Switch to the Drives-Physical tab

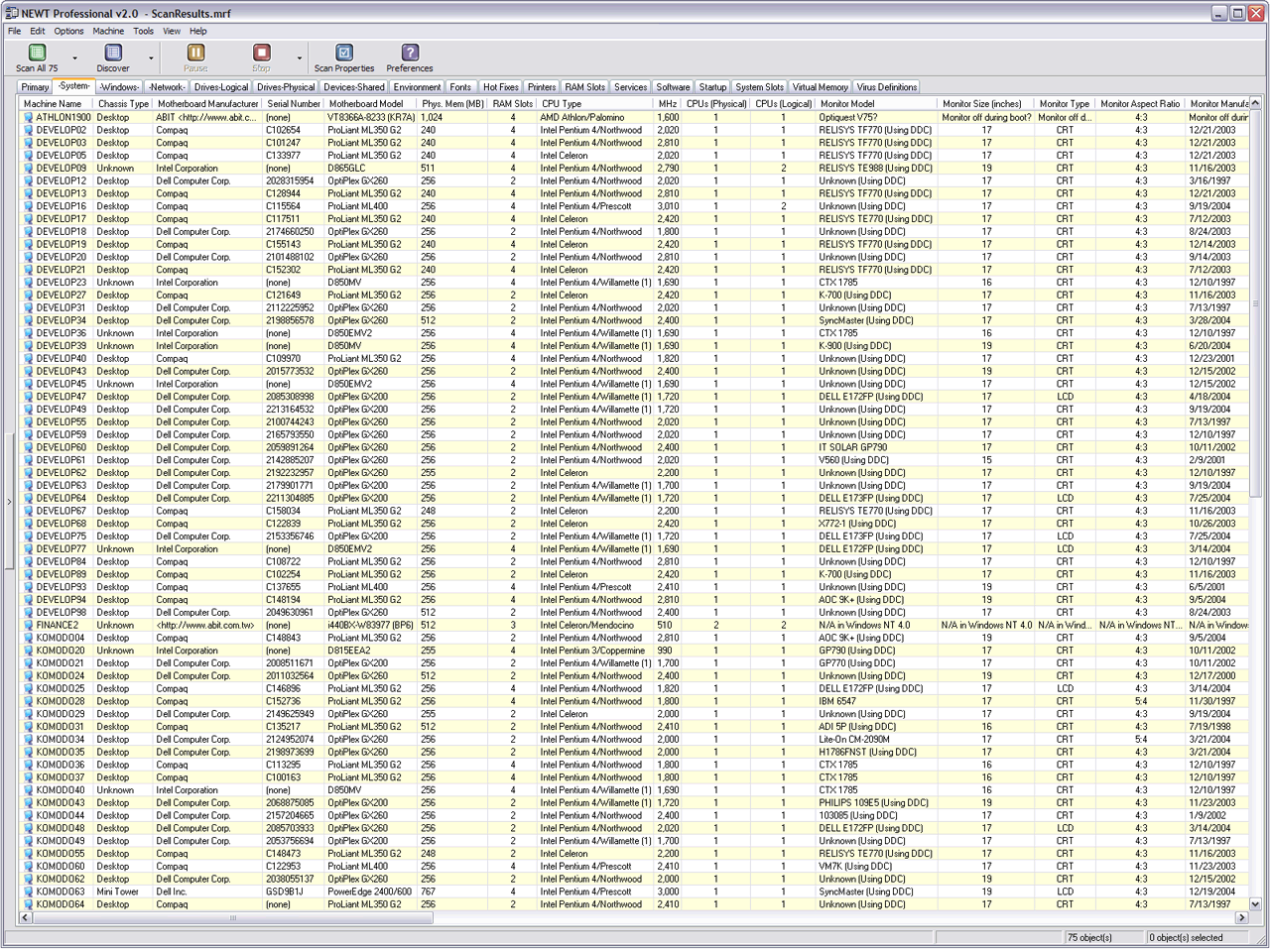286,87
